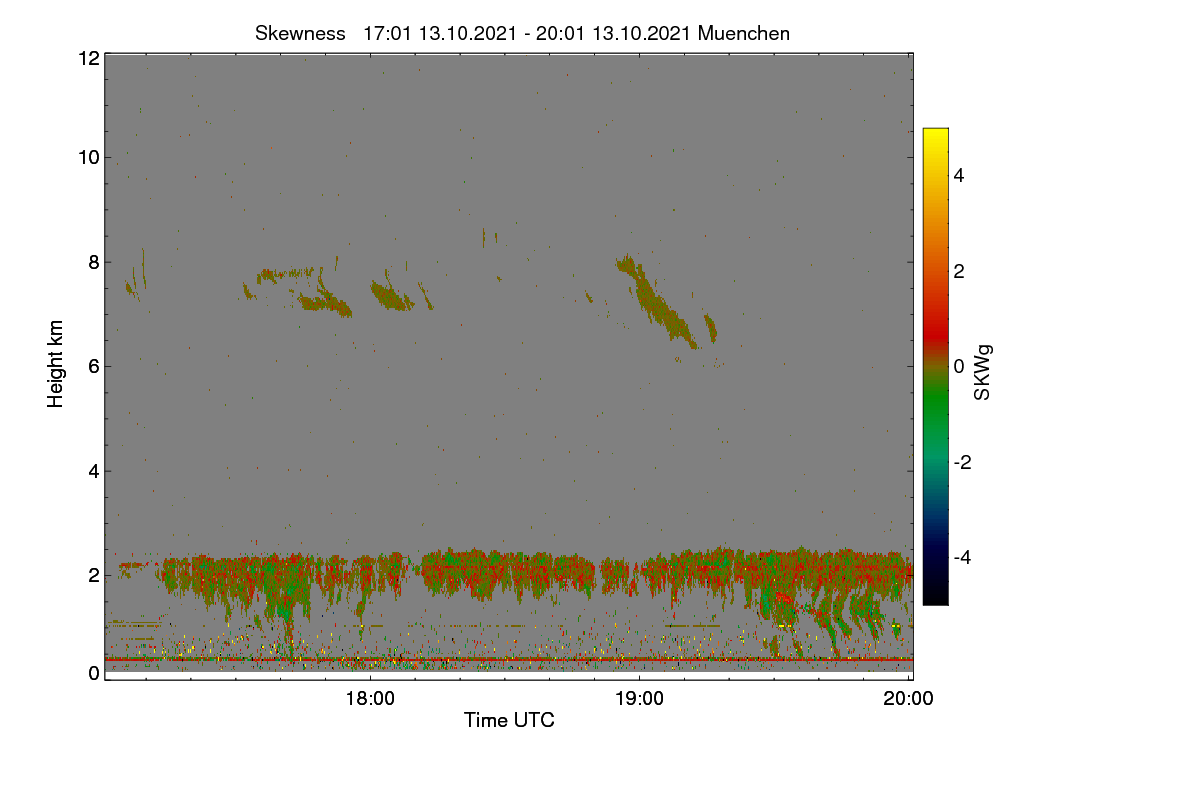Click the 19:00 time axis tick label
The image size is (1200, 800).
point(639,699)
